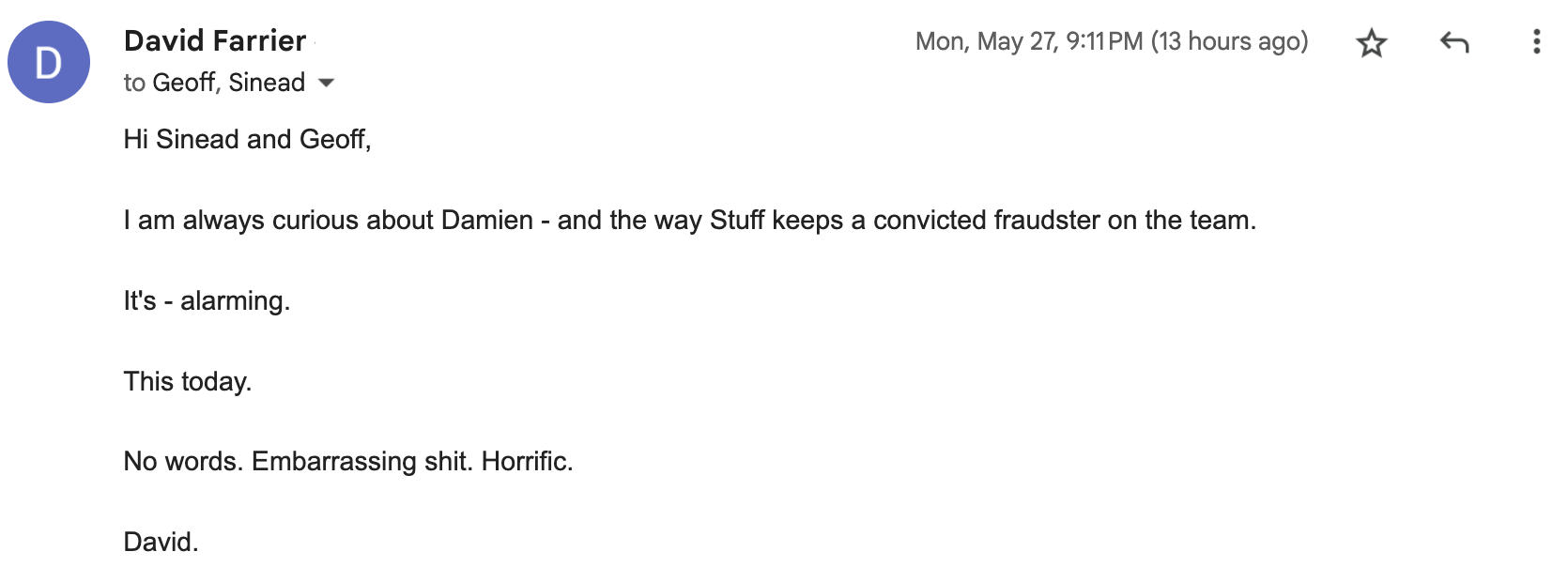Click the line "It's - alarming."
The image size is (1568, 567).
[208, 300]
